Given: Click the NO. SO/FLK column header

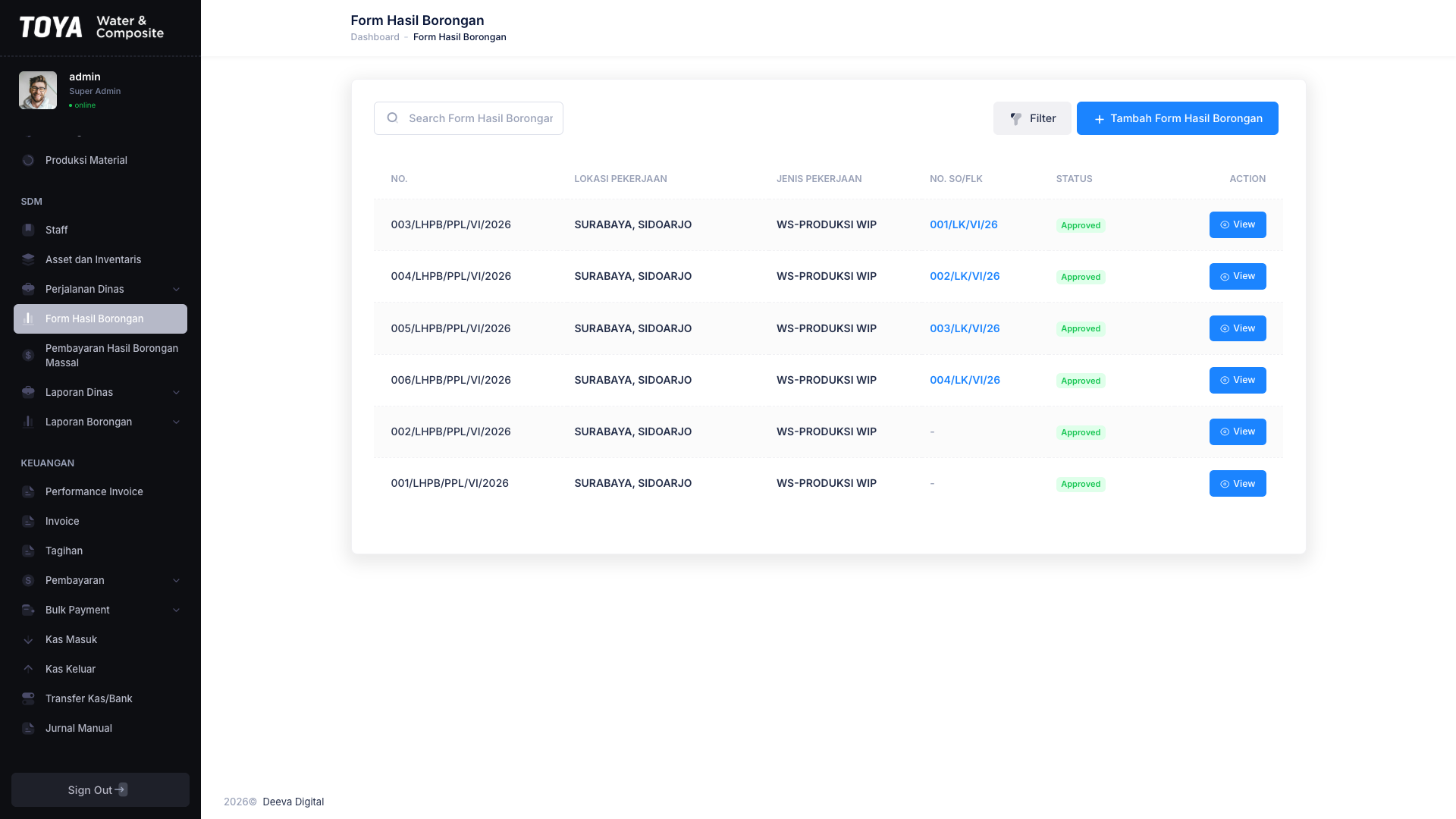Looking at the screenshot, I should coord(955,179).
